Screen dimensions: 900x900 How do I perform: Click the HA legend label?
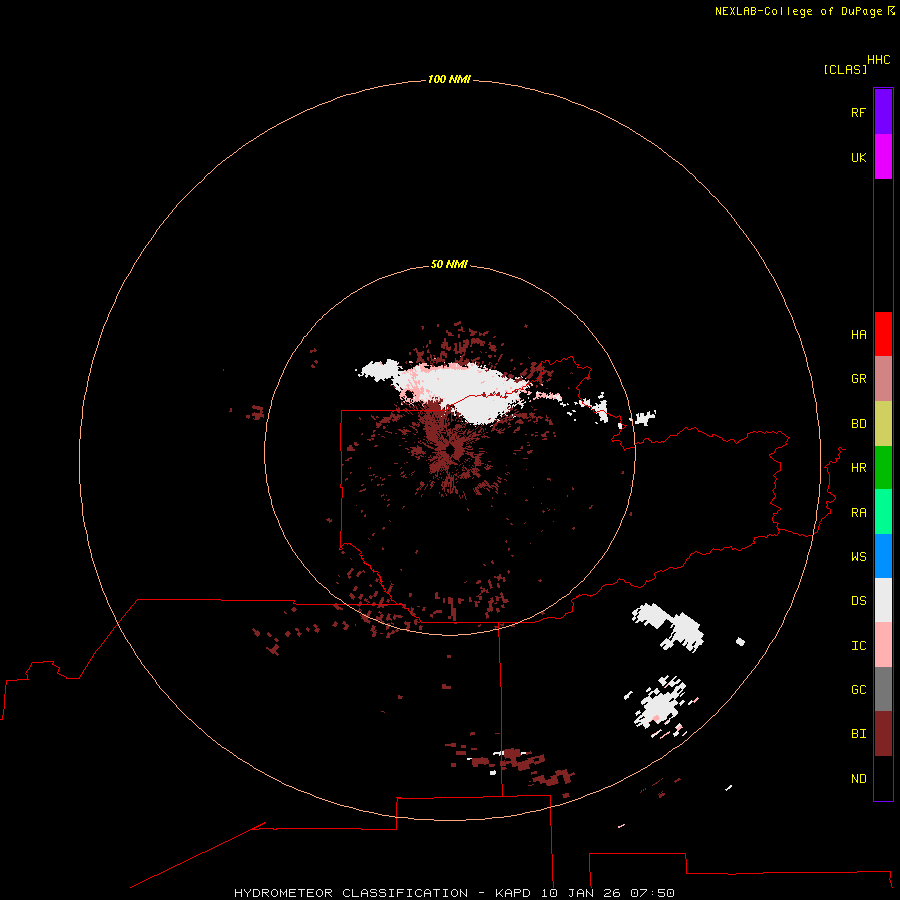click(x=858, y=335)
